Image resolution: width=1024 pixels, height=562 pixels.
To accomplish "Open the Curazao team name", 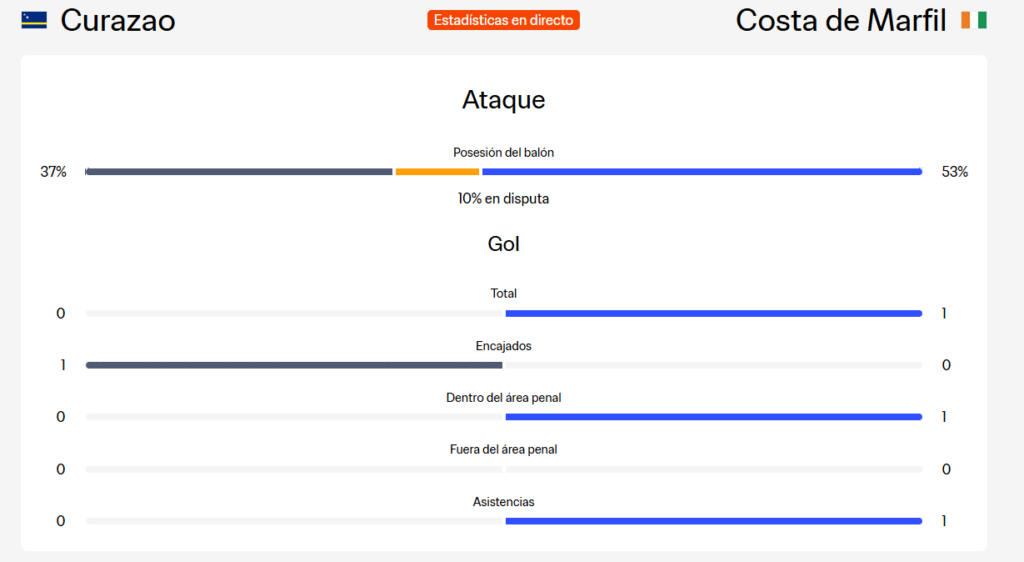I will click(118, 20).
